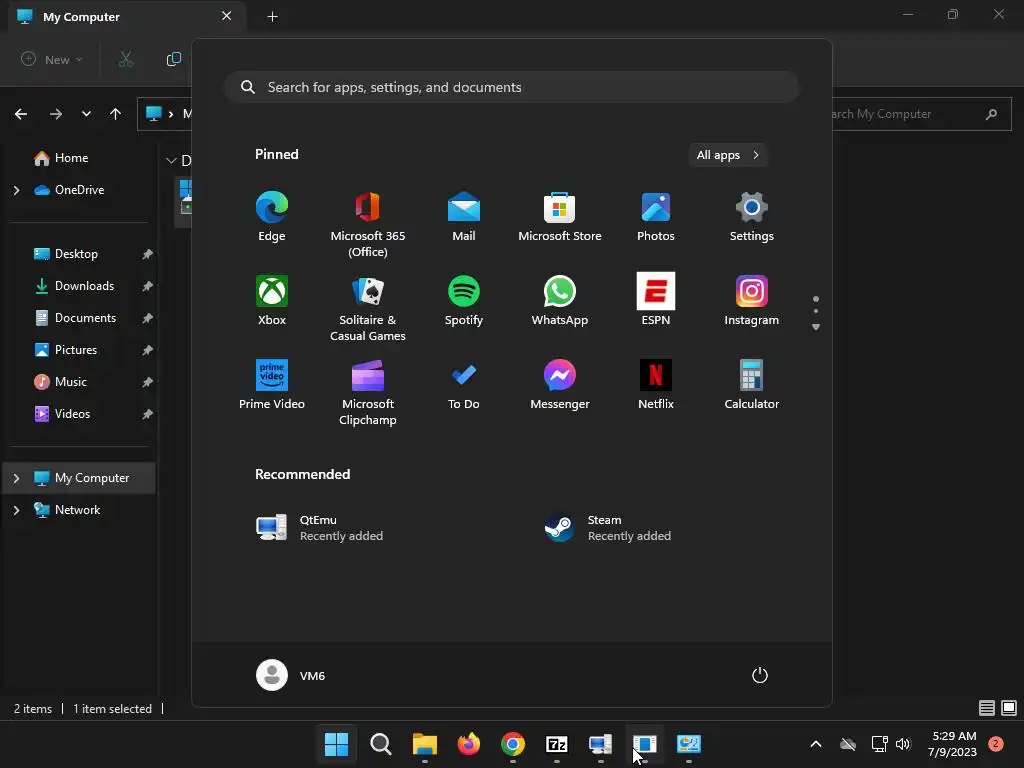
Task: Open 7-Zip from the taskbar
Action: click(556, 744)
